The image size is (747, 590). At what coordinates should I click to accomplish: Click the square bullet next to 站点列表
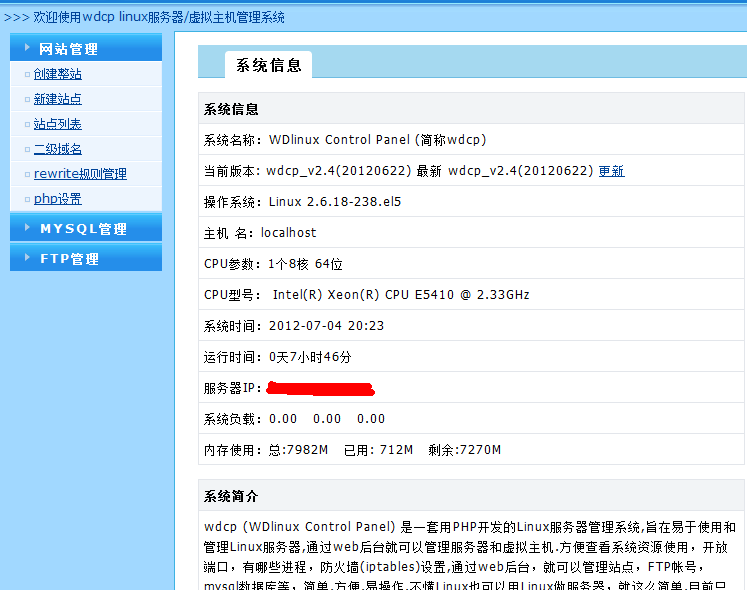tap(26, 124)
